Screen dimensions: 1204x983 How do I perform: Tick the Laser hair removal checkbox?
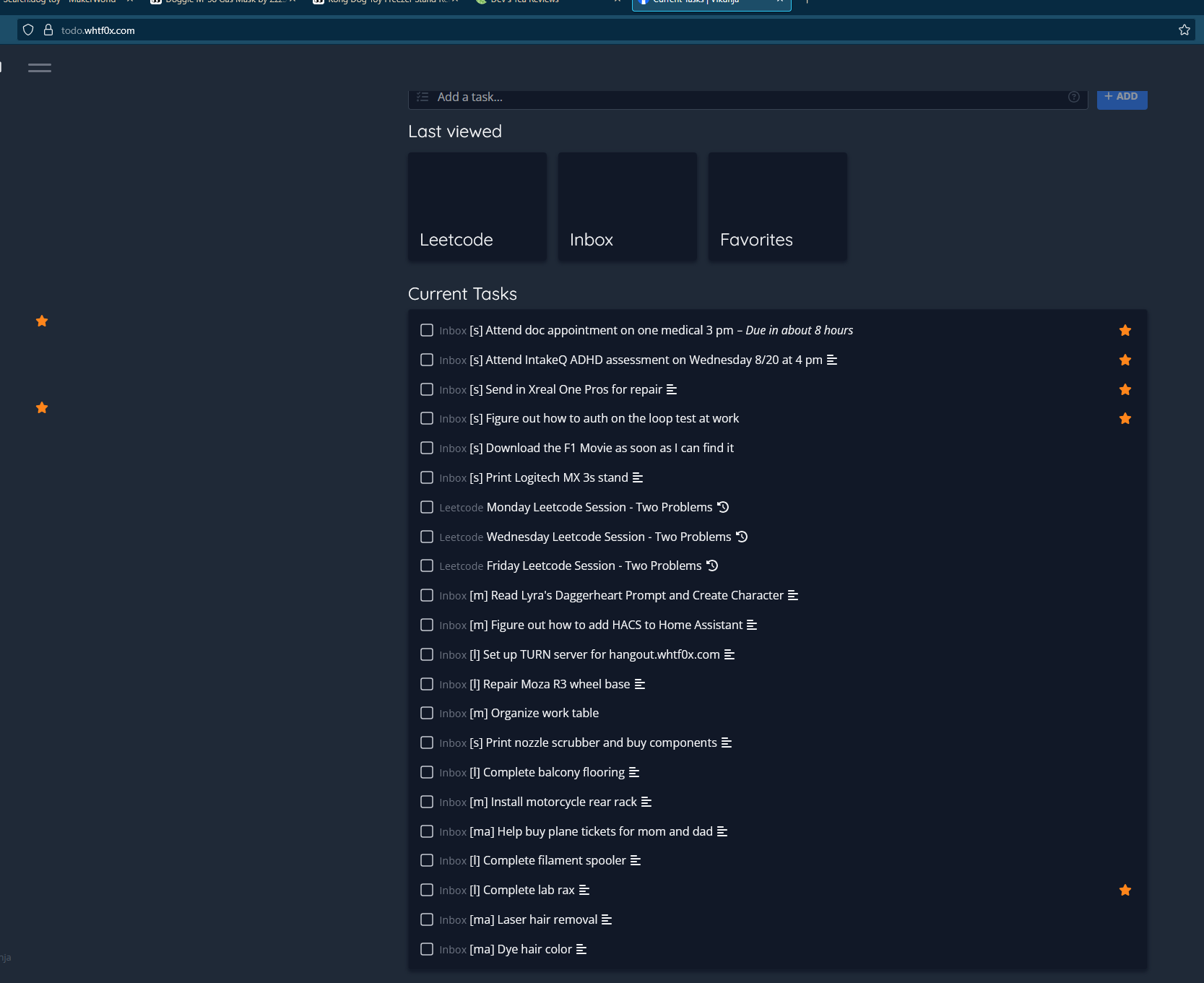[427, 920]
